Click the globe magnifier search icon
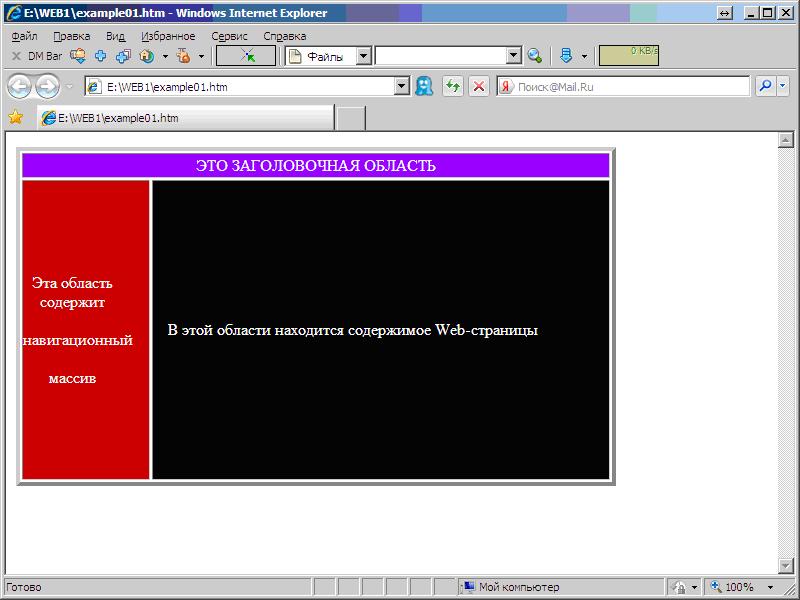This screenshot has height=600, width=800. coord(535,56)
